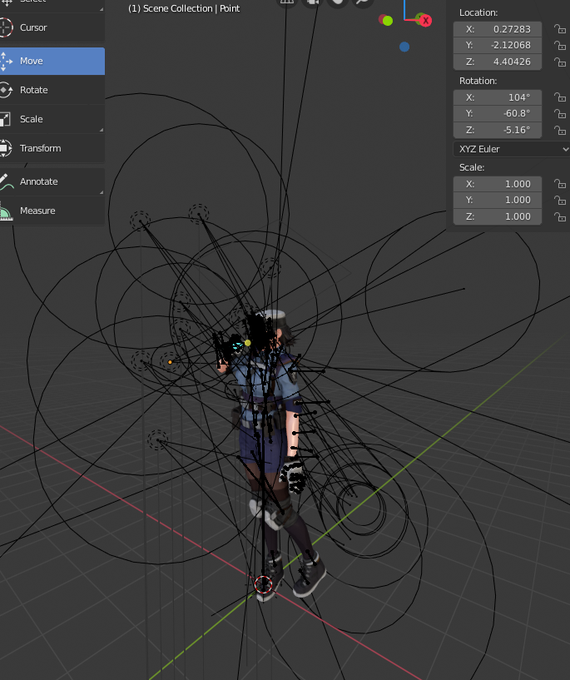The height and width of the screenshot is (680, 570).
Task: Click the Location Y field showing -2.12068
Action: point(498,45)
